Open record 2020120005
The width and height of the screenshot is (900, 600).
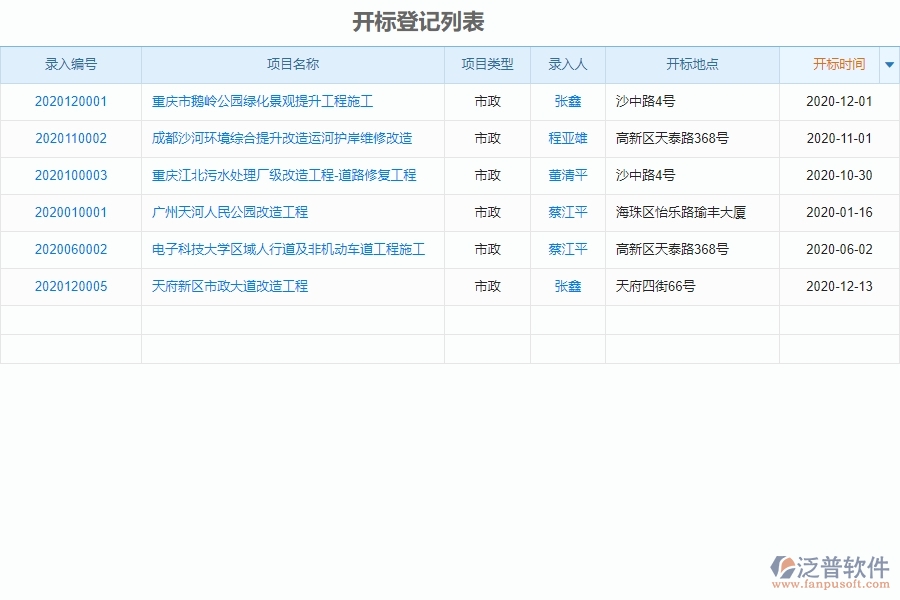pyautogui.click(x=72, y=286)
